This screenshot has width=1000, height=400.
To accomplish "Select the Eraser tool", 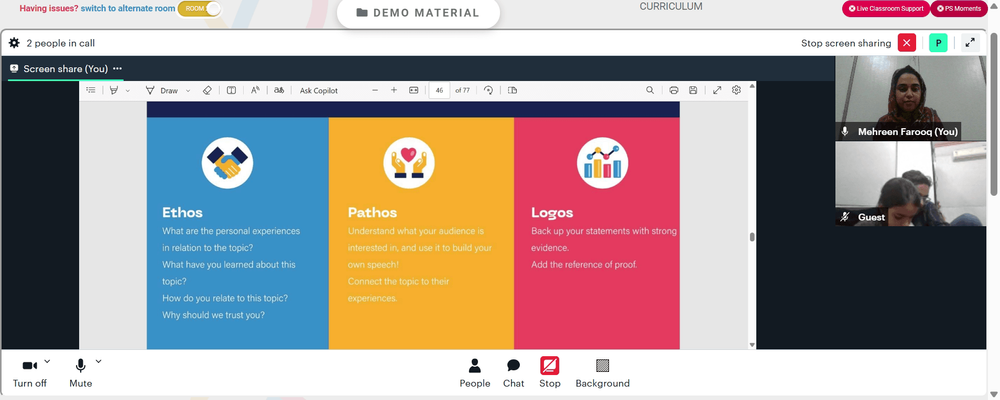I will pos(207,91).
